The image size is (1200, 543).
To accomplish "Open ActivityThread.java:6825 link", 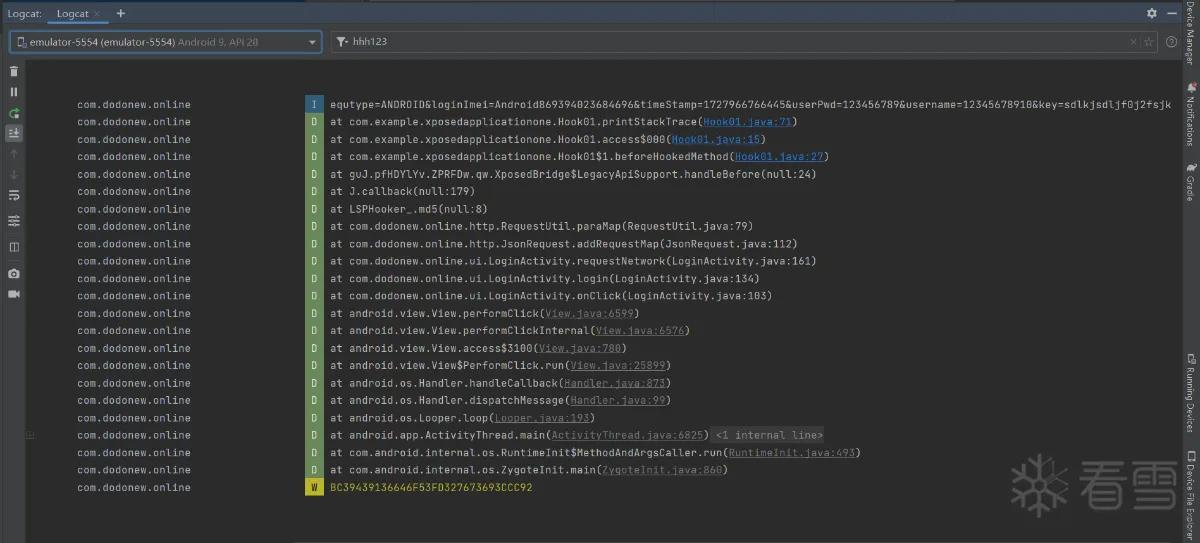I will tap(628, 435).
